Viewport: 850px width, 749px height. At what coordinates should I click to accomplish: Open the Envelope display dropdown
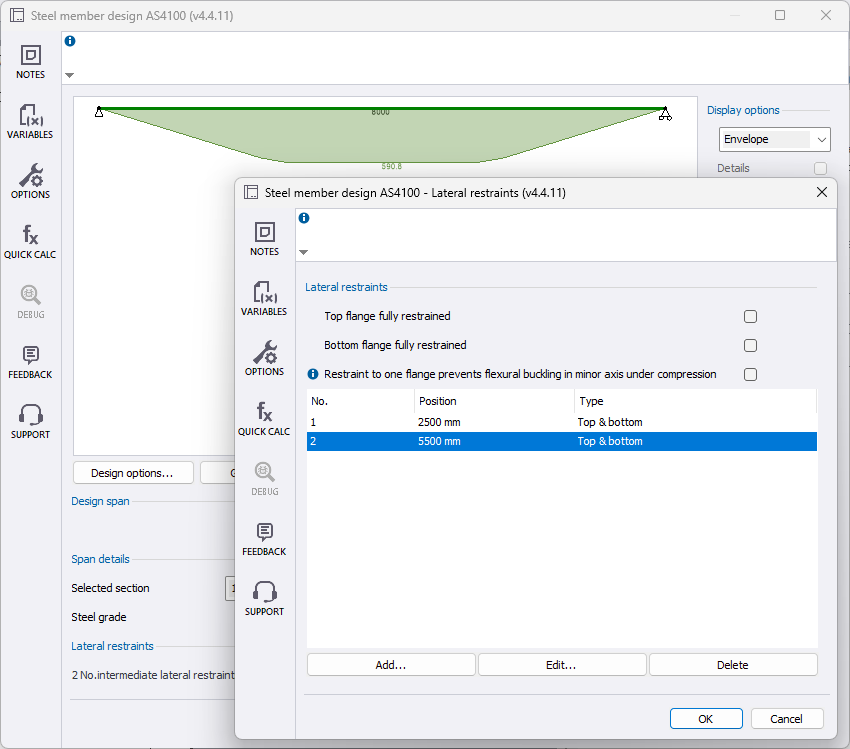pos(774,139)
